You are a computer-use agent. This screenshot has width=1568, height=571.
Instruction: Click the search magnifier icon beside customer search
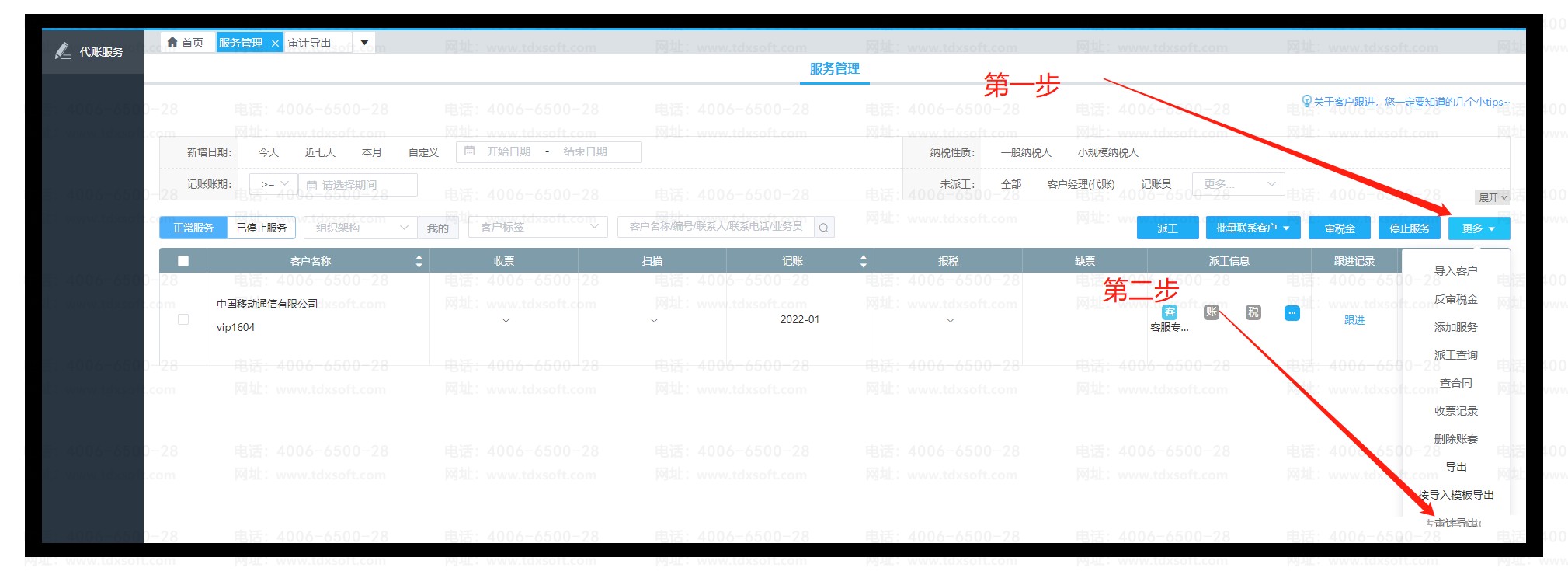(x=823, y=228)
